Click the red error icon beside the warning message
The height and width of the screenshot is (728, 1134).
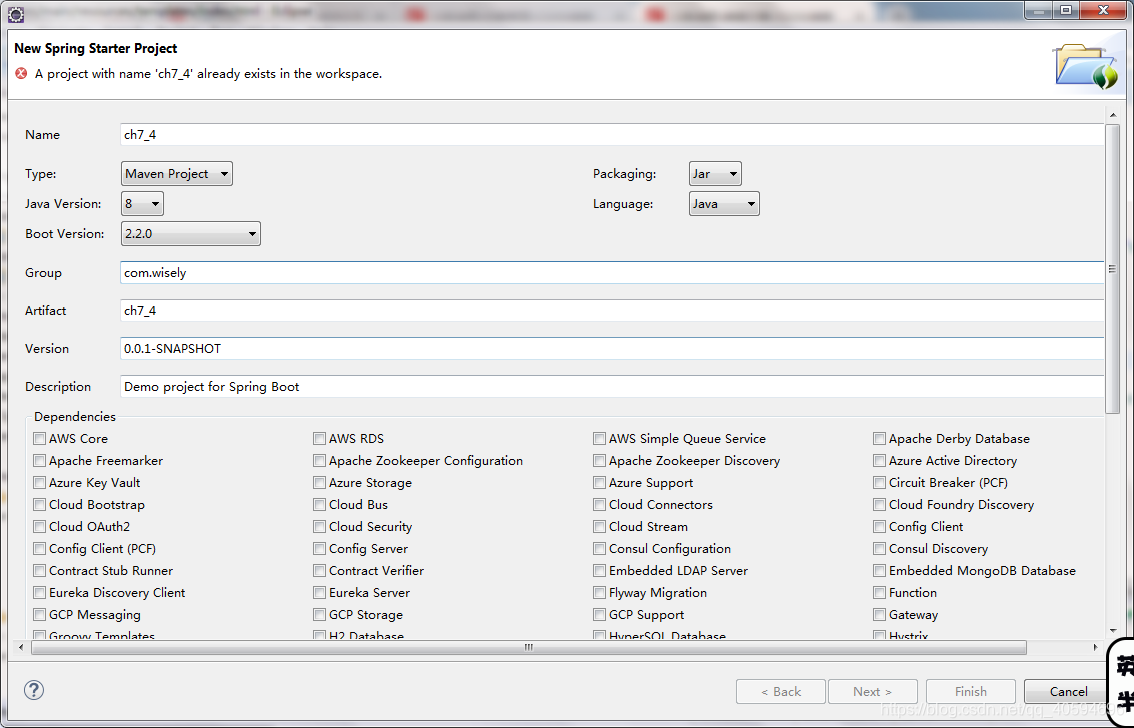(19, 73)
